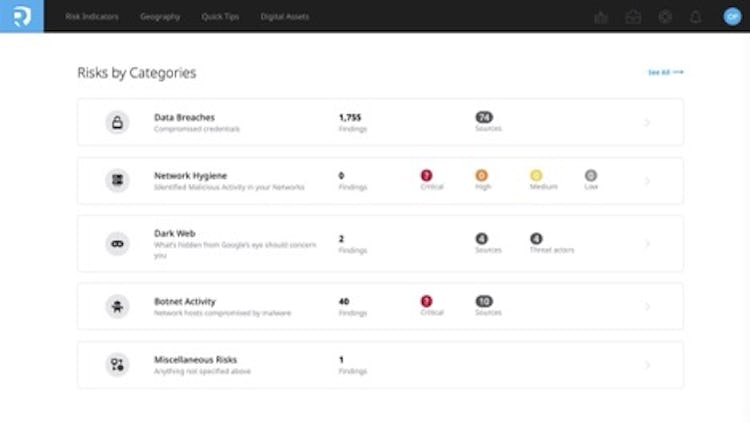Expand the Data Breaches row chevron

(647, 123)
